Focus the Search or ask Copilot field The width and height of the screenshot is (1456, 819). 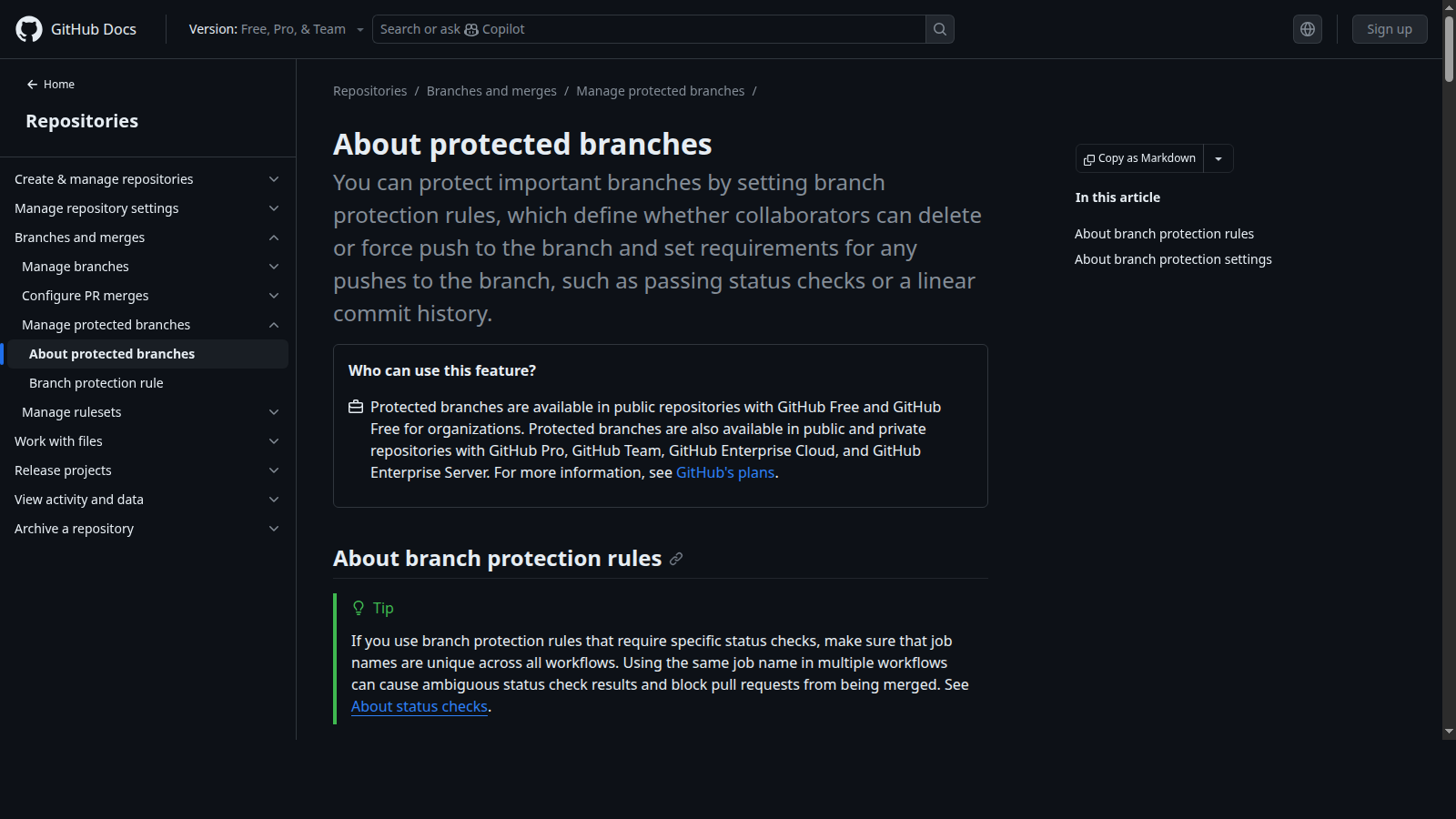[649, 29]
